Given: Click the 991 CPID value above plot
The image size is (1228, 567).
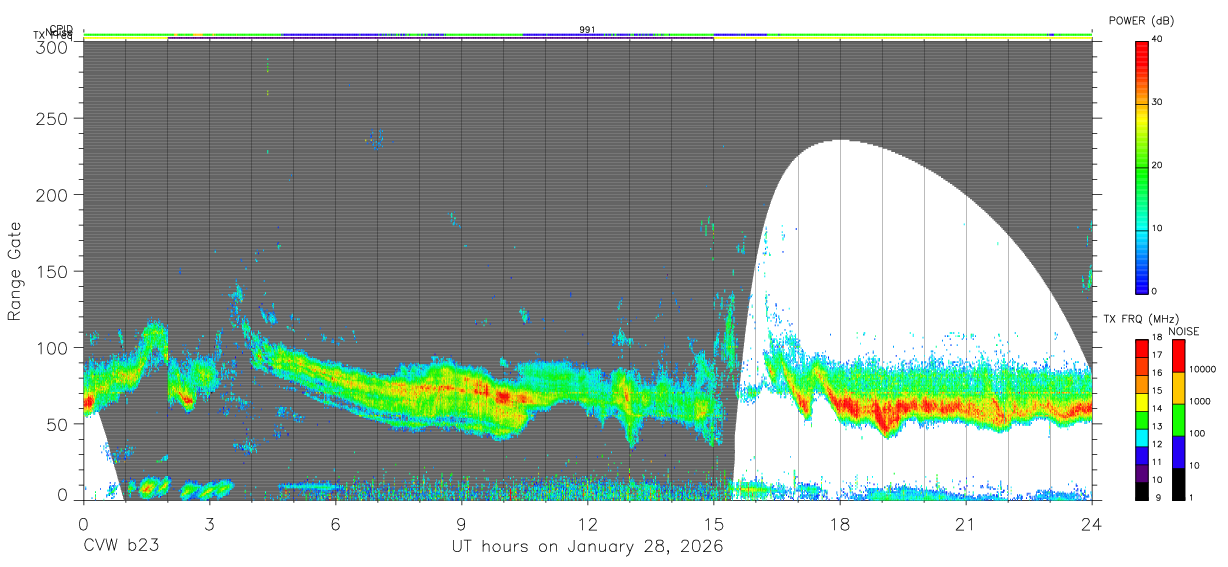Looking at the screenshot, I should [x=588, y=30].
